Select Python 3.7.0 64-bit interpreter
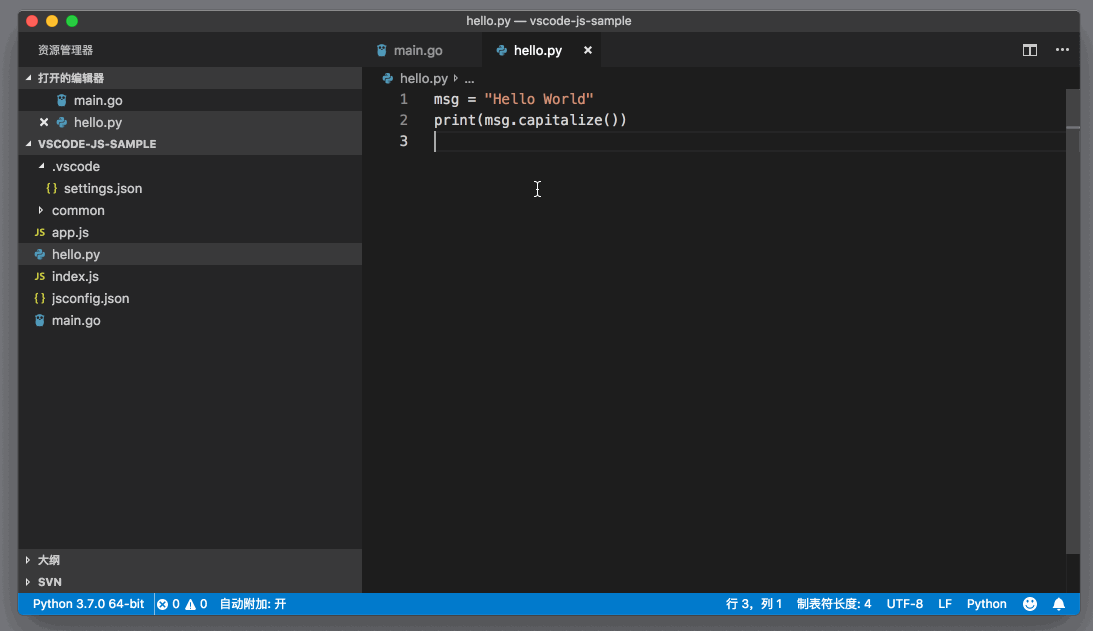The image size is (1093, 631). click(88, 604)
